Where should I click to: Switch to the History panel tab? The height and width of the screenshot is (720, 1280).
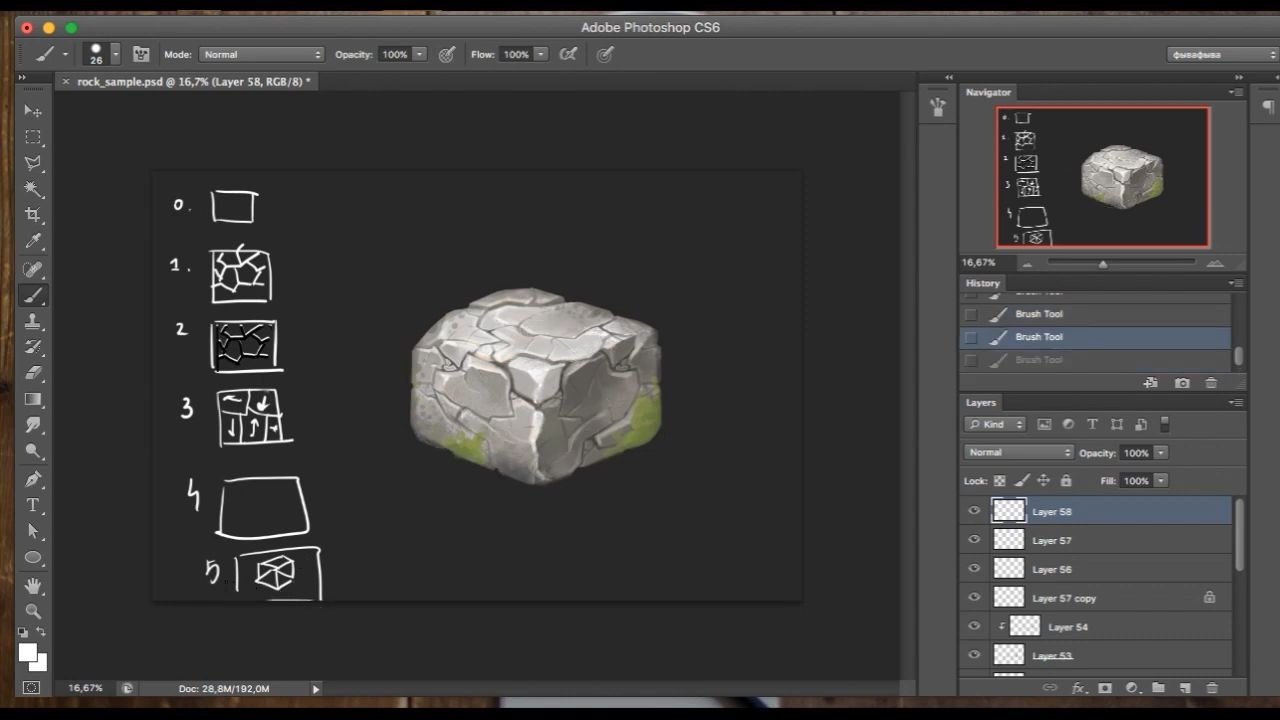(x=982, y=283)
